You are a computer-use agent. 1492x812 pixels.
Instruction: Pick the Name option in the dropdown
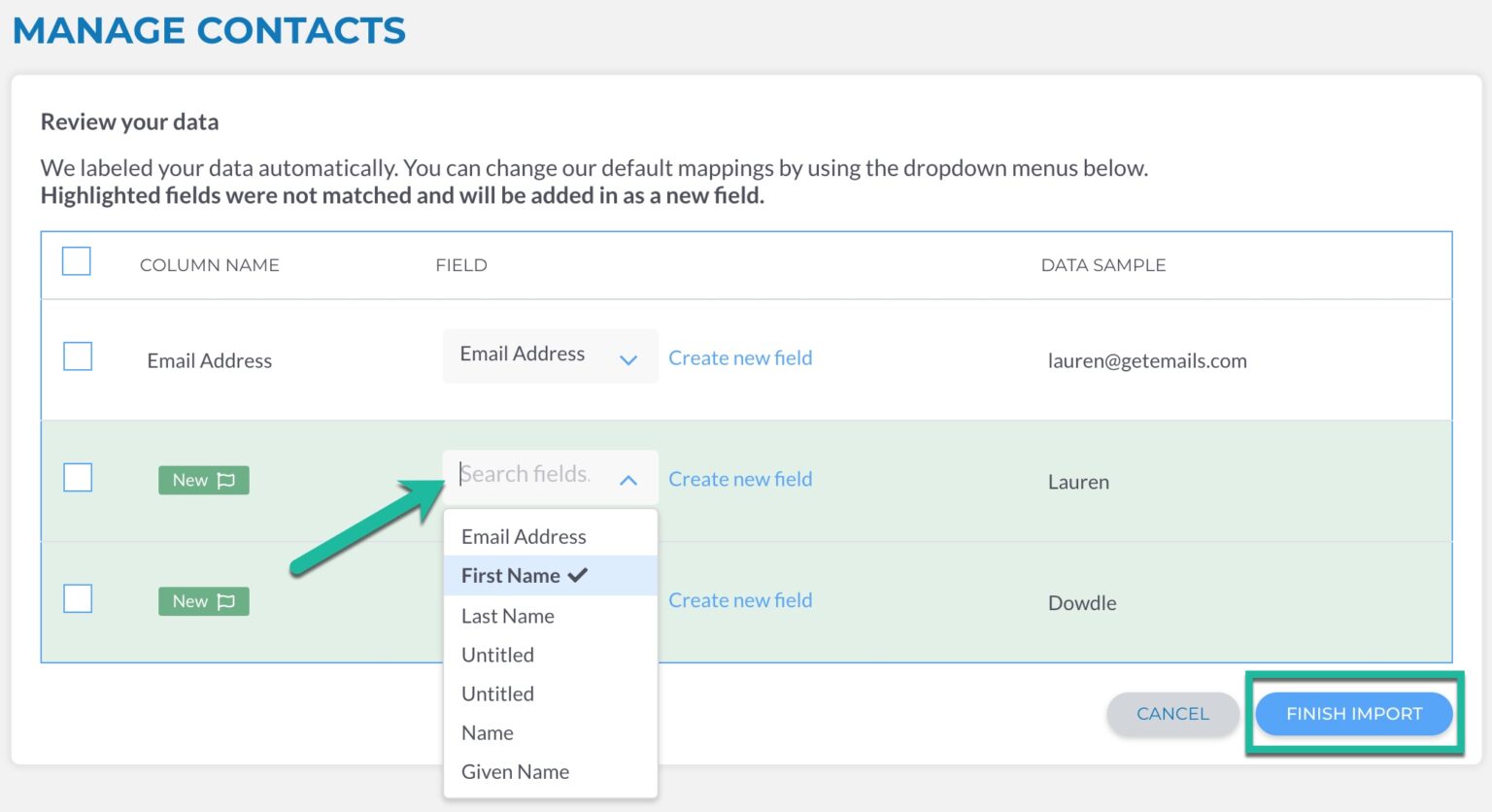tap(487, 732)
